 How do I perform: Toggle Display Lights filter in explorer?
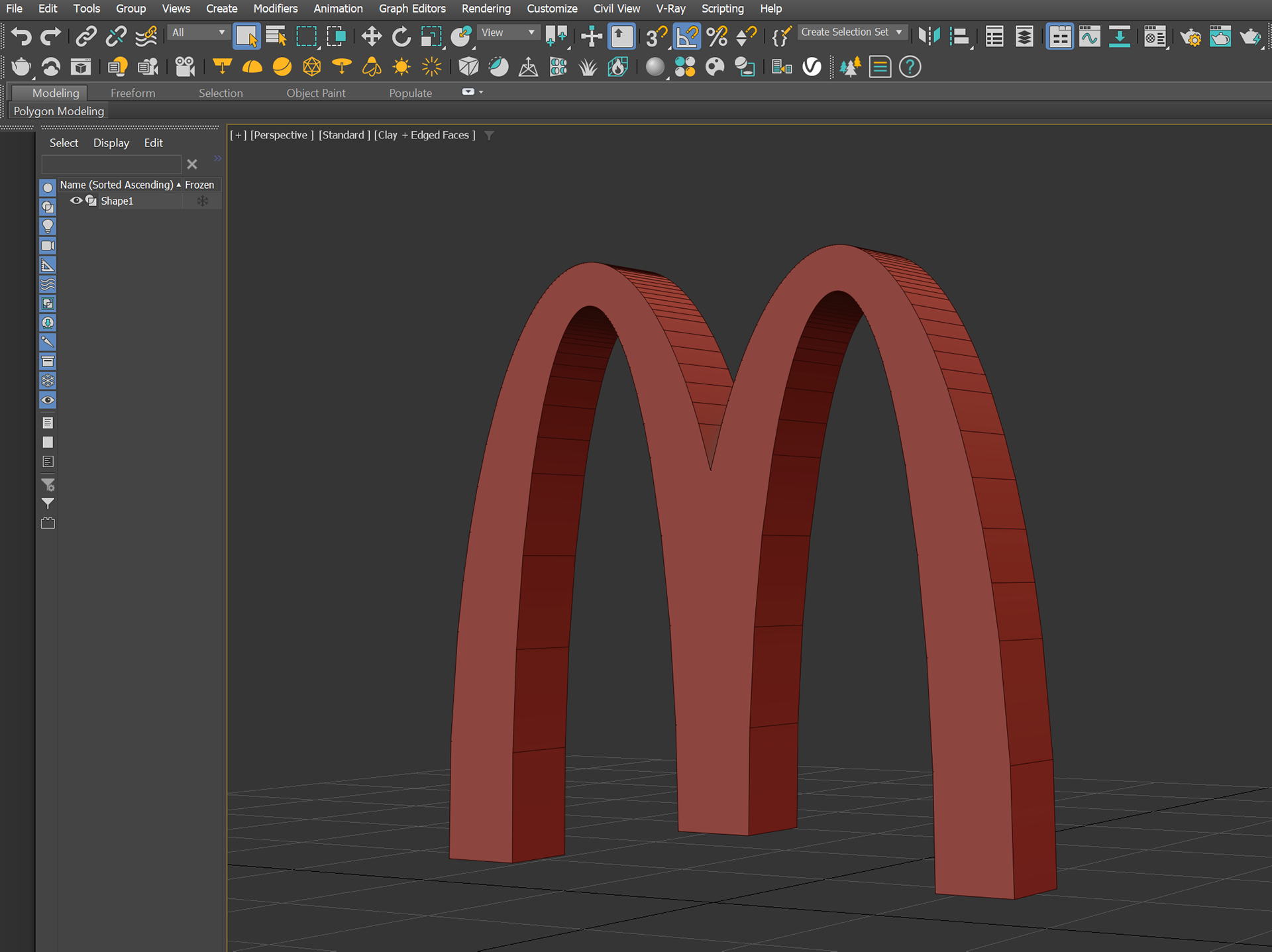coord(48,227)
